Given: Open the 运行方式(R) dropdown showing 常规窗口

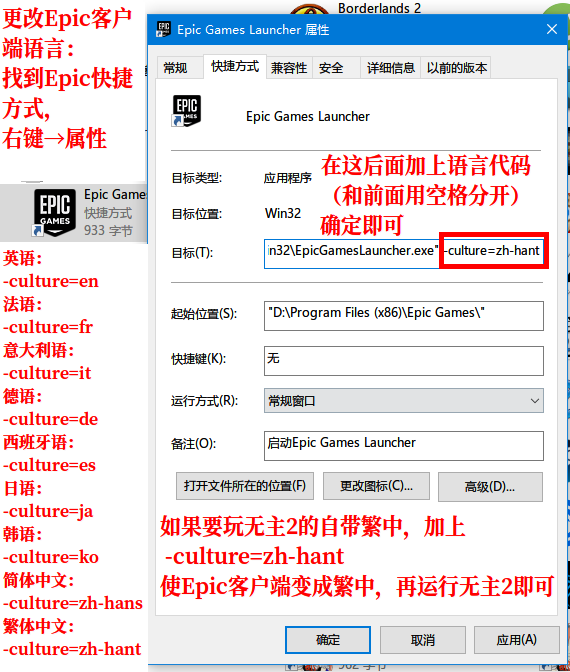Looking at the screenshot, I should click(x=404, y=401).
